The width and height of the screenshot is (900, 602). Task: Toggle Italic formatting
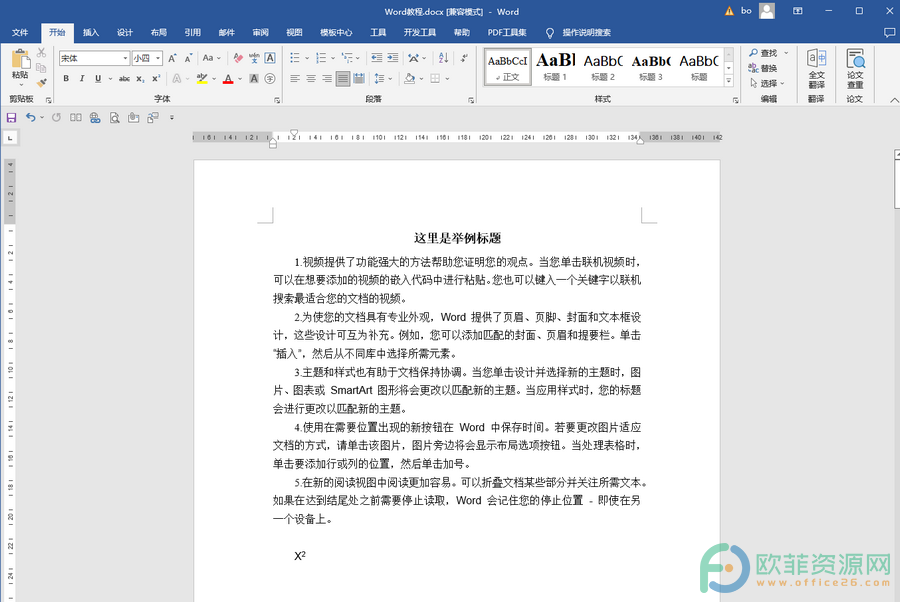tap(82, 79)
